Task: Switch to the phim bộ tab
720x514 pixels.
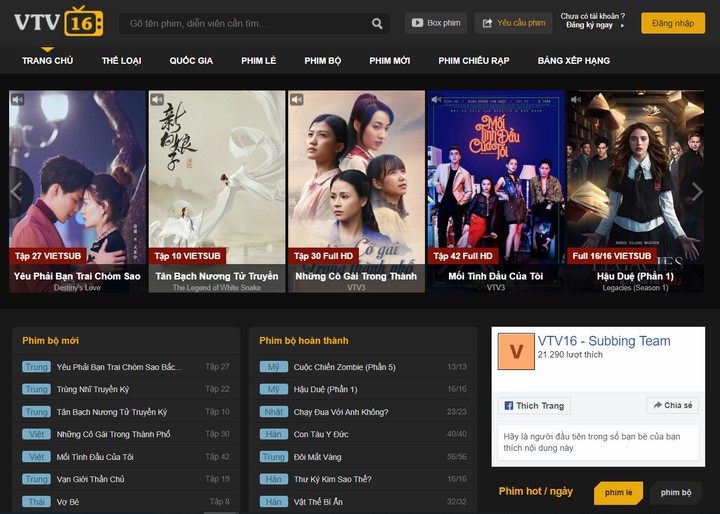Action: pos(676,493)
